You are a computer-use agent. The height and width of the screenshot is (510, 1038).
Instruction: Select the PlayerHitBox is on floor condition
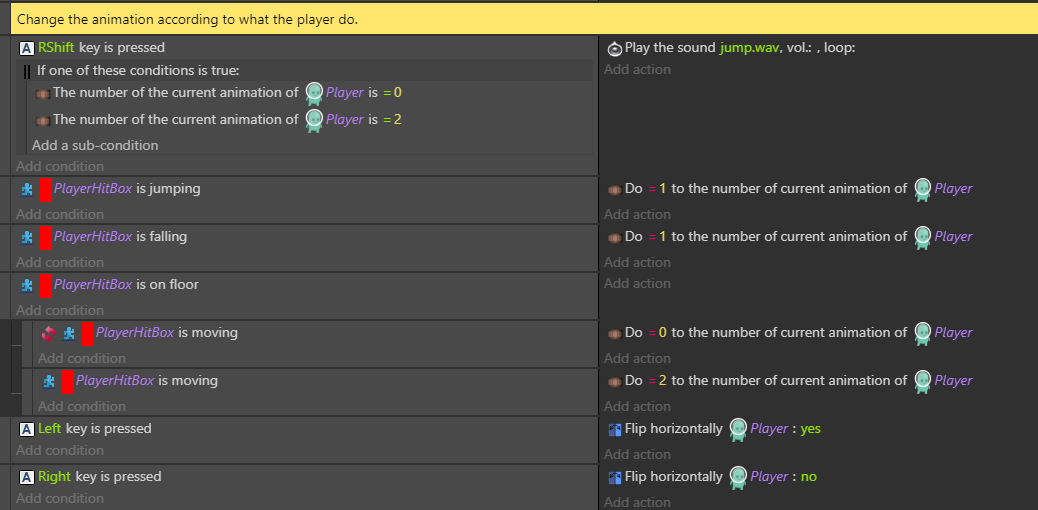(307, 285)
